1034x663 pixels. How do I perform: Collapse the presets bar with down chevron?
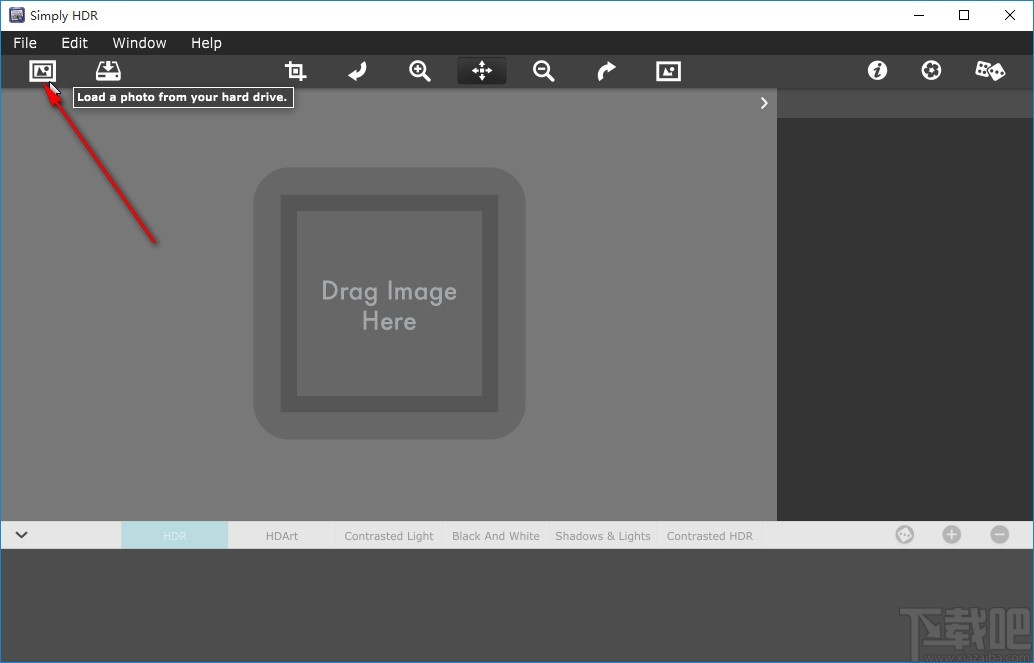pos(21,535)
